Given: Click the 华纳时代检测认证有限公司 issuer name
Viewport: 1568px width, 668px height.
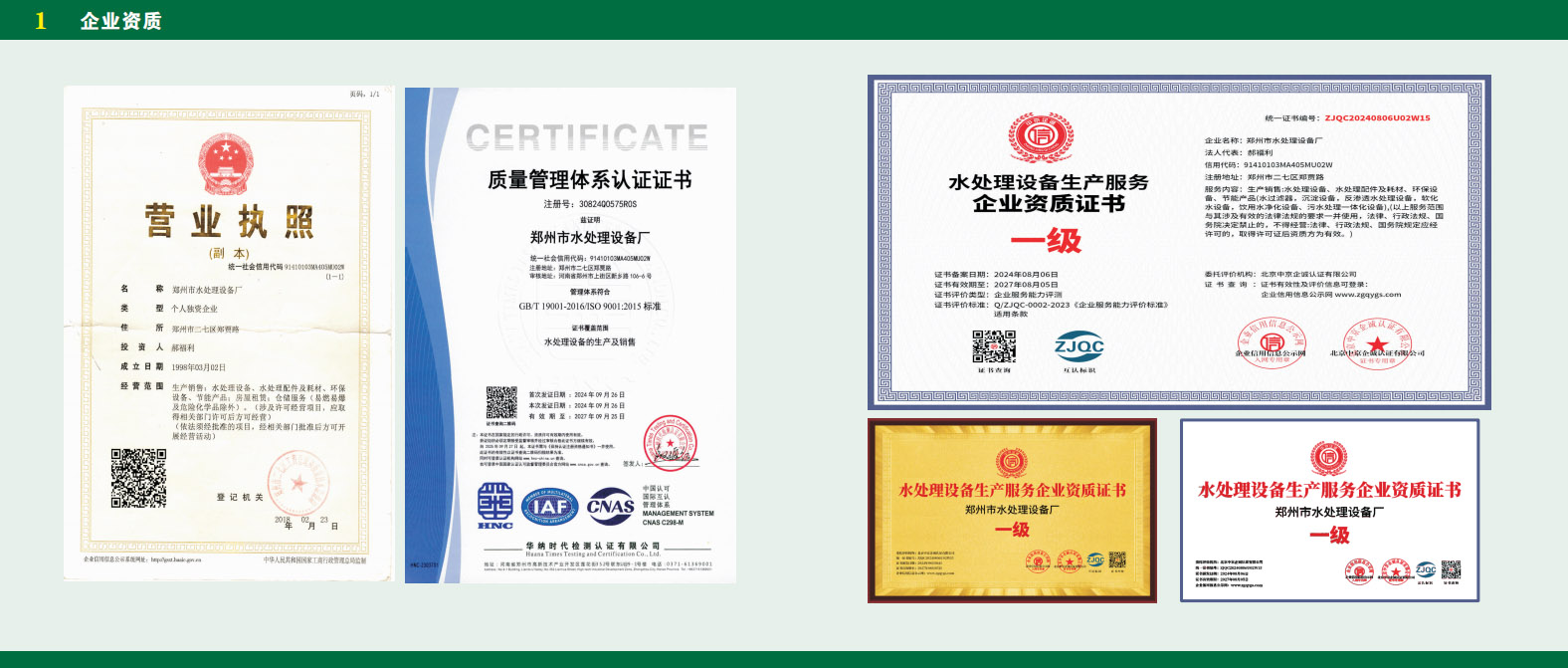Looking at the screenshot, I should coord(593,546).
